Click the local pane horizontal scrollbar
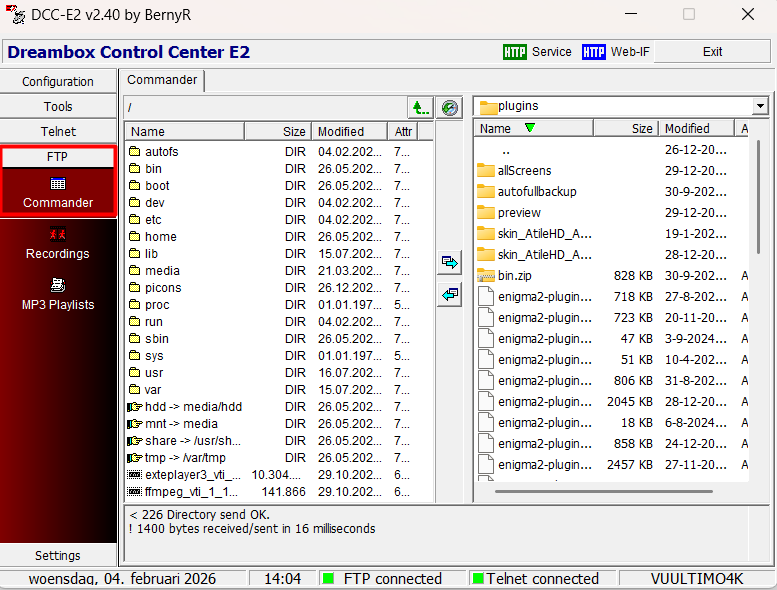Viewport: 777px width, 590px height. click(604, 491)
